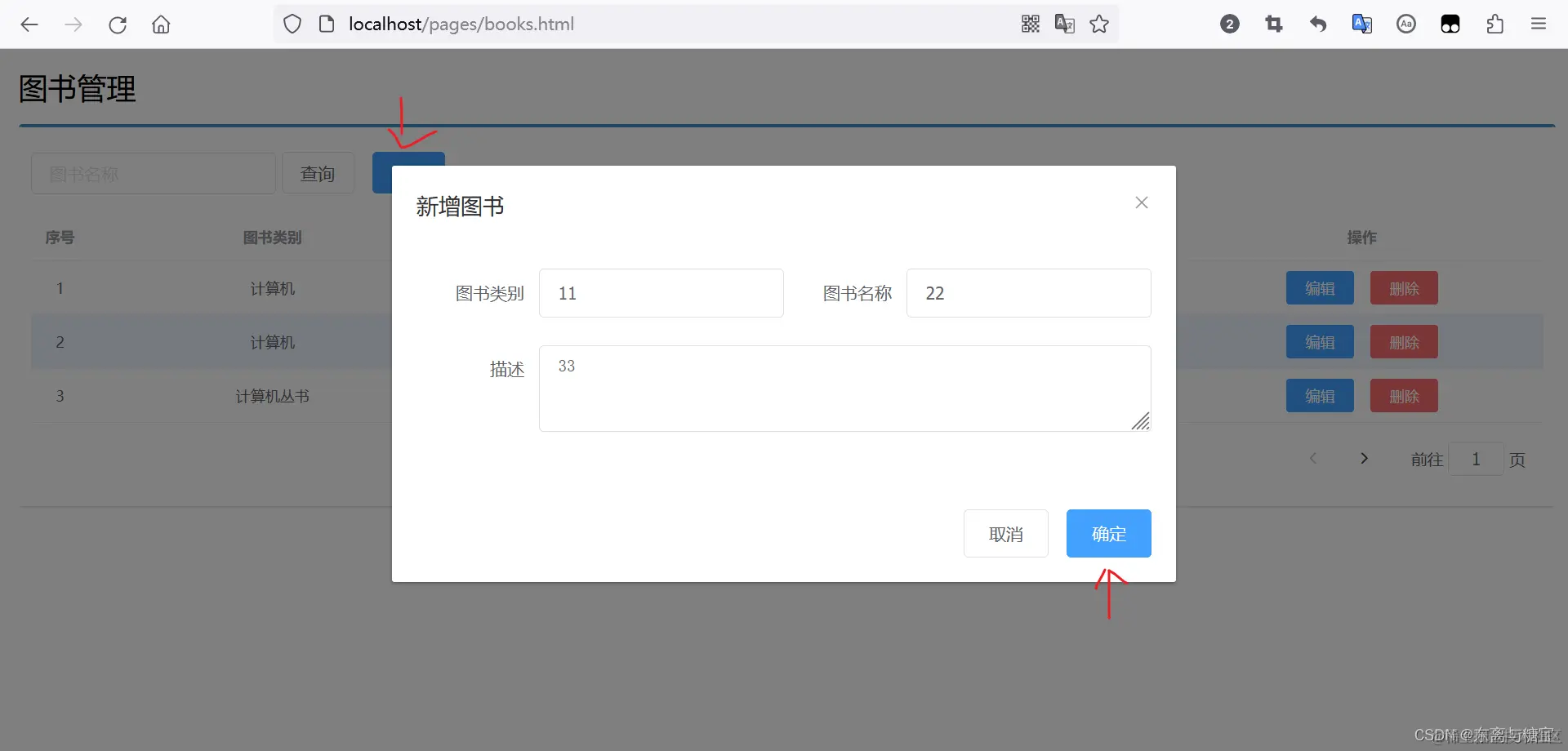Viewport: 1568px width, 751px height.
Task: Click inside the 描述 description textarea
Action: (x=845, y=389)
